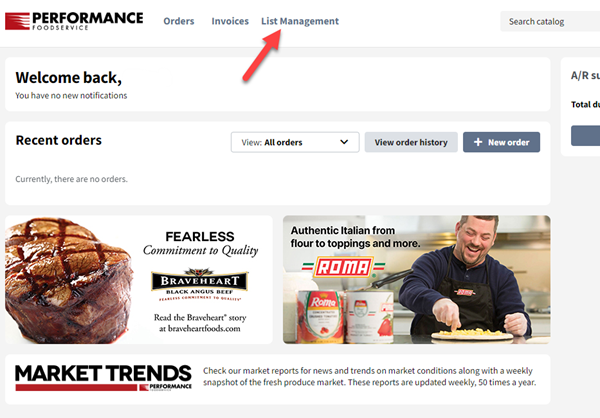Image resolution: width=600 pixels, height=418 pixels.
Task: Open the View: All orders dropdown
Action: pos(295,142)
